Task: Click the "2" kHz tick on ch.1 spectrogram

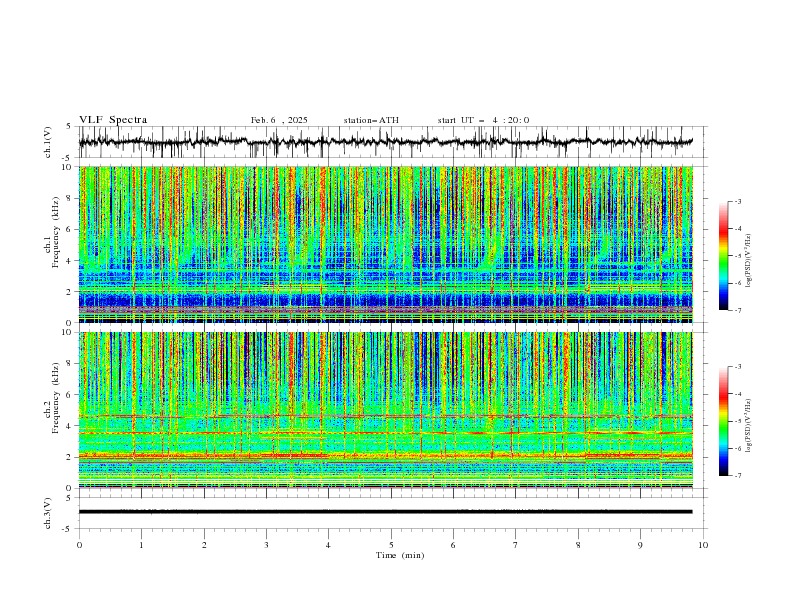Action: 70,291
